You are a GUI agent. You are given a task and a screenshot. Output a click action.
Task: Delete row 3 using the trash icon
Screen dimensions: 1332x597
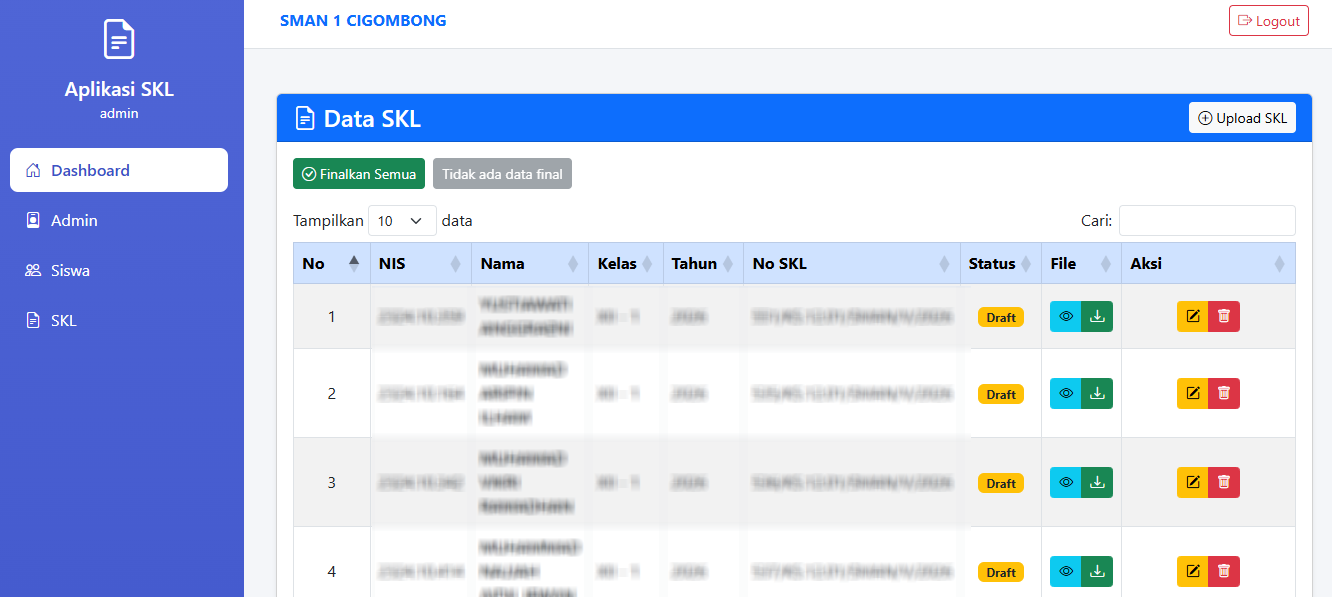[1223, 482]
